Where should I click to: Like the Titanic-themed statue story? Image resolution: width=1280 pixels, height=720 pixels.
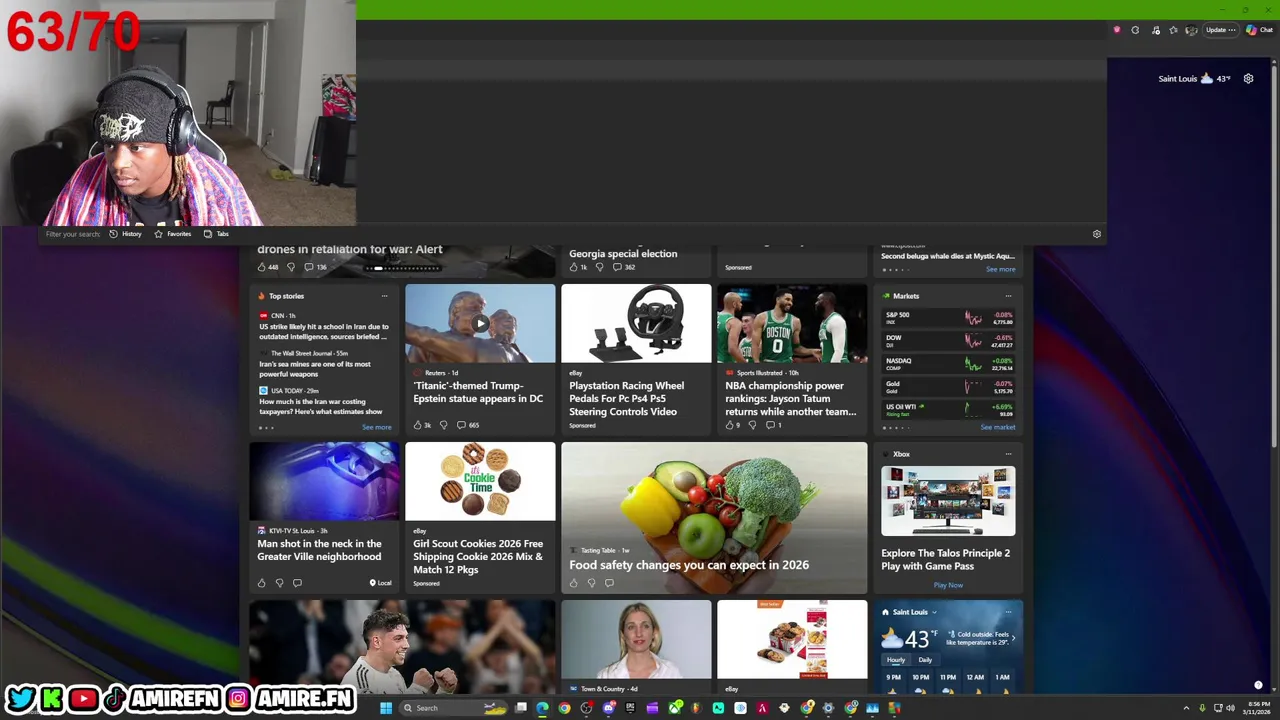(418, 425)
